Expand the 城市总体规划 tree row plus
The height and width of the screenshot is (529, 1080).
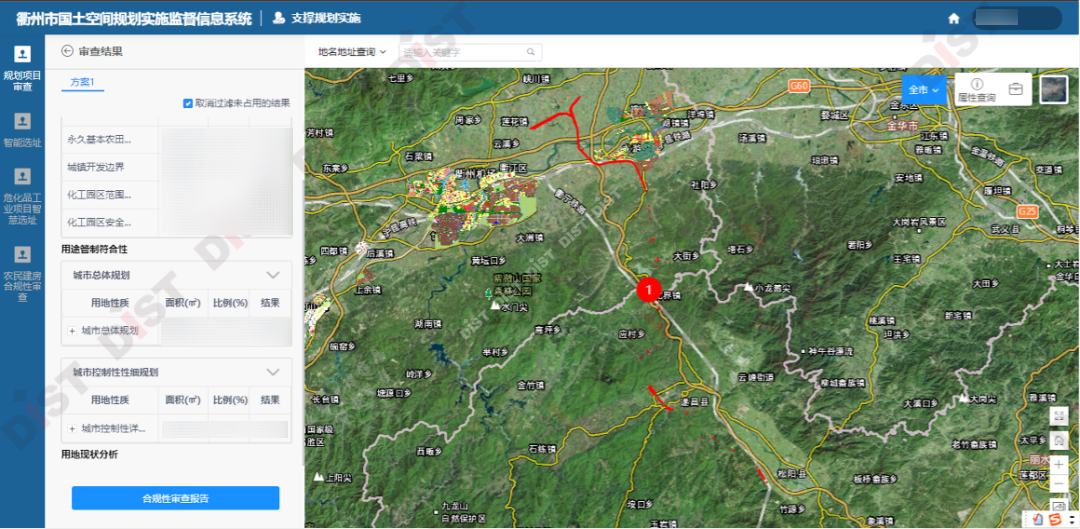pos(72,331)
